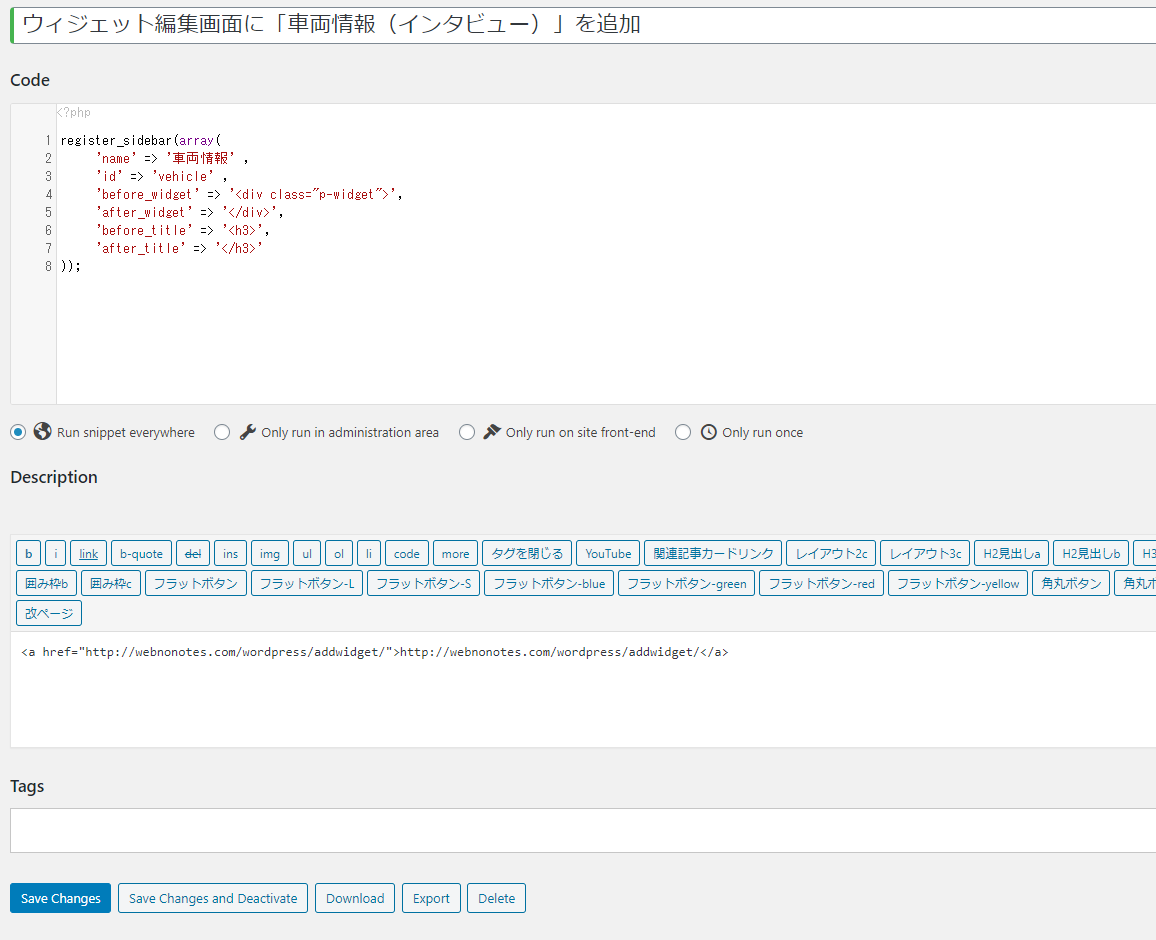This screenshot has width=1156, height=940.
Task: Click the レイアウト3c button
Action: point(925,553)
